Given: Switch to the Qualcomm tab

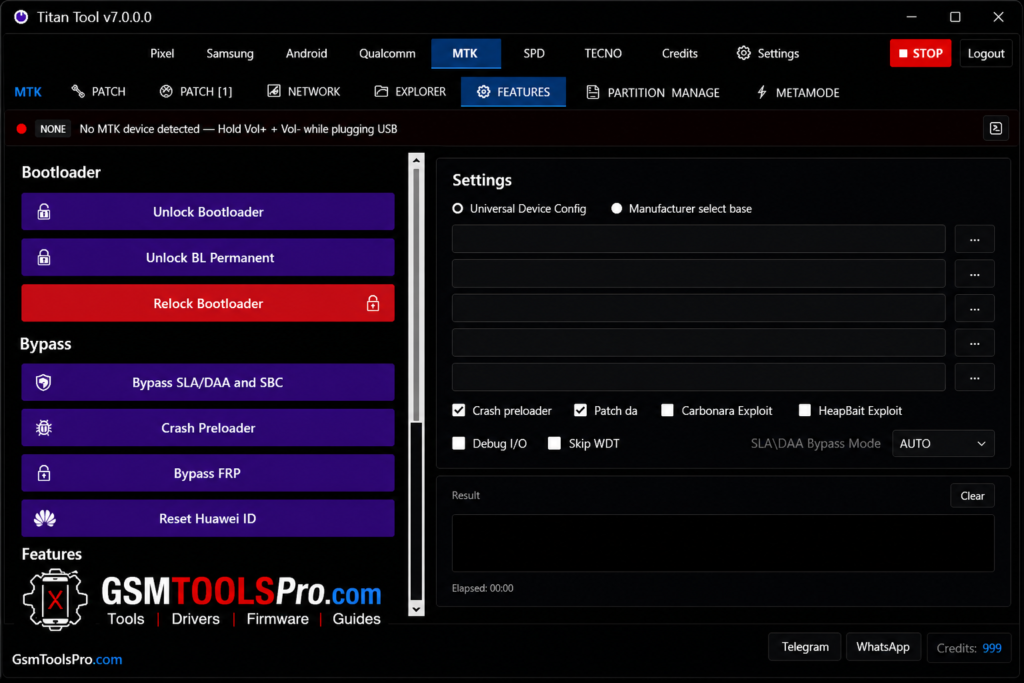Looking at the screenshot, I should [387, 54].
